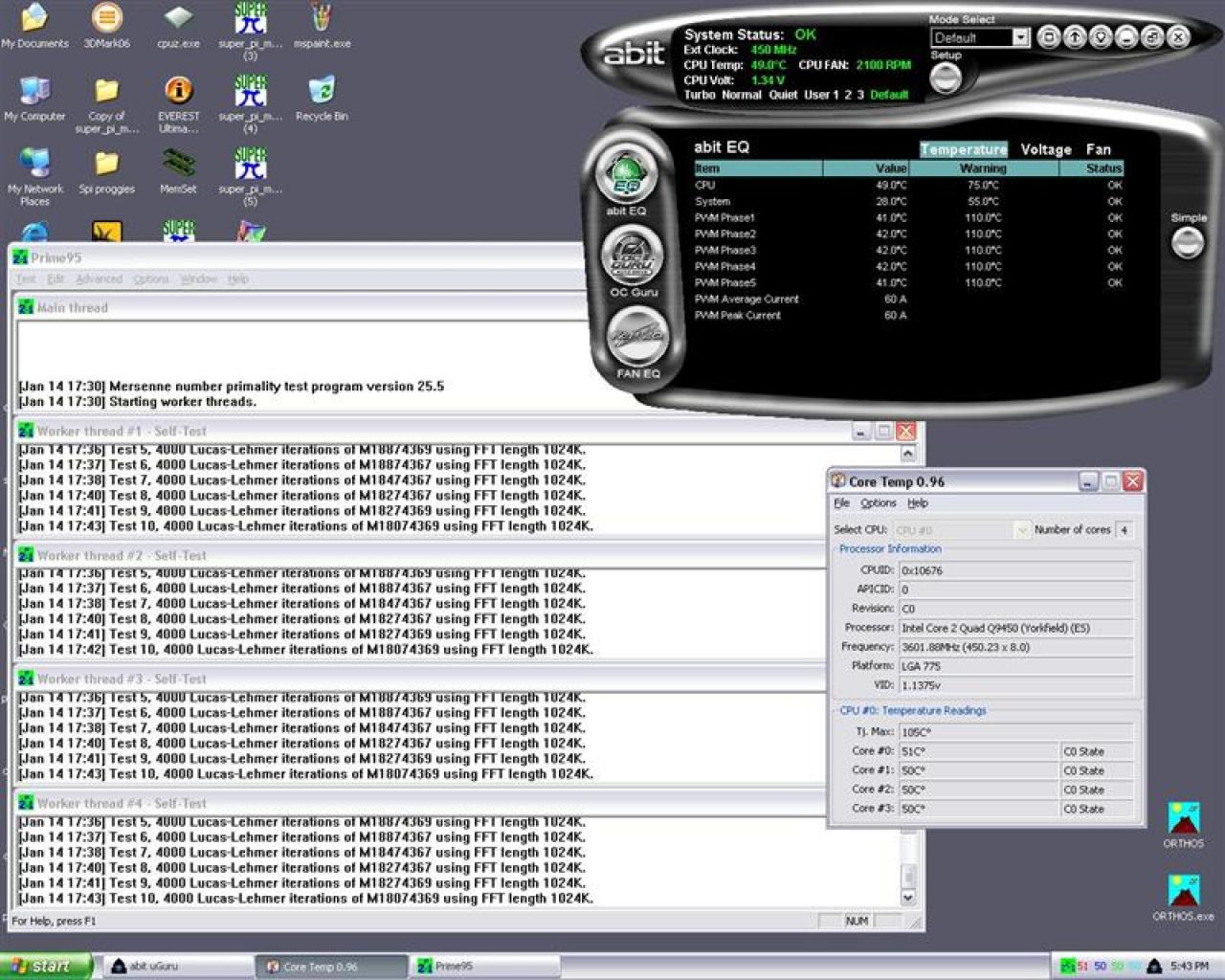The height and width of the screenshot is (980, 1225).
Task: Click the Number of cores field
Action: (1125, 529)
